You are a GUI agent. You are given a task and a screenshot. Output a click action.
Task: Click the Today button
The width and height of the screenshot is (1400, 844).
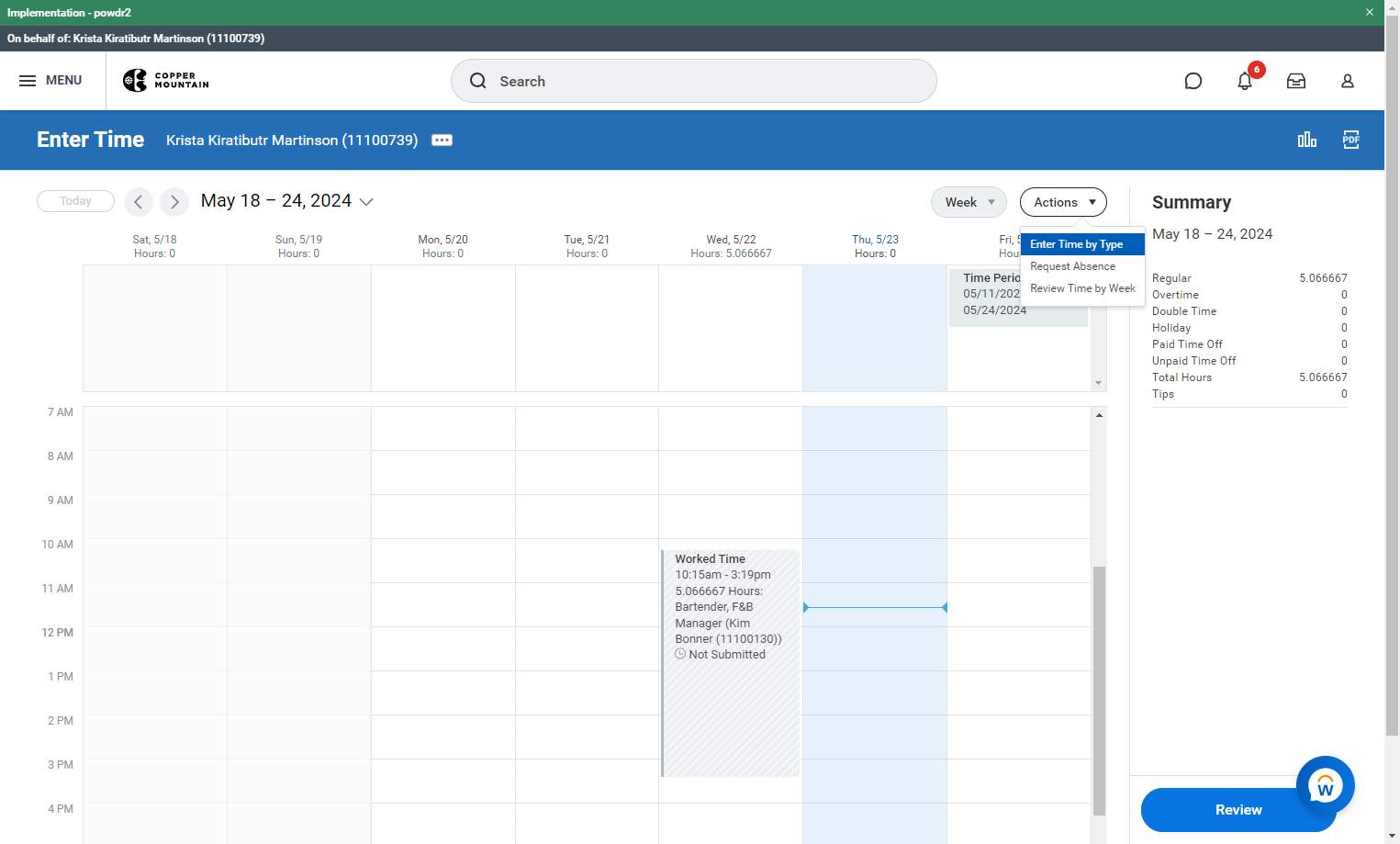75,201
